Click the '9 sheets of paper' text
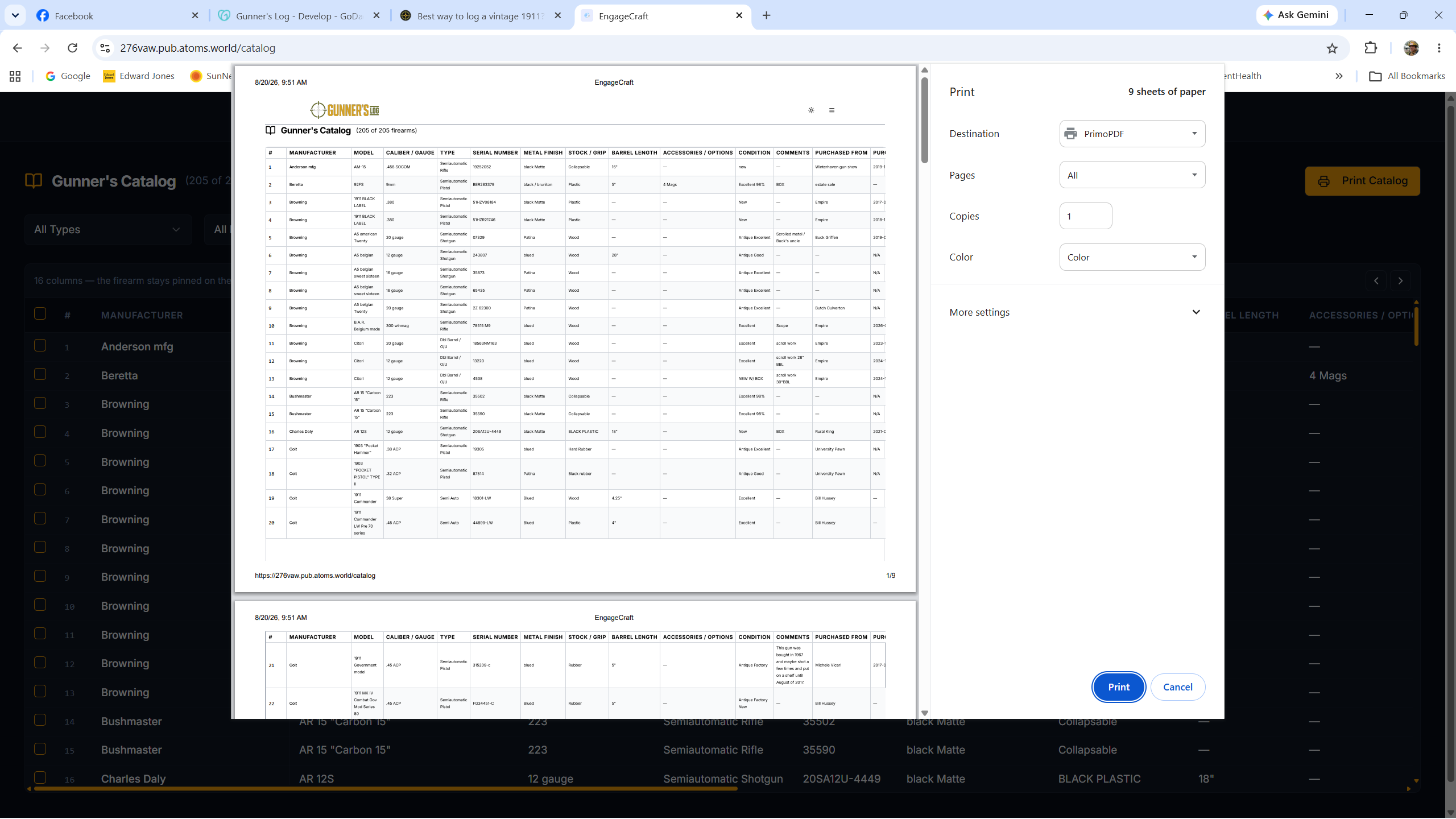This screenshot has width=1456, height=819. [1167, 92]
